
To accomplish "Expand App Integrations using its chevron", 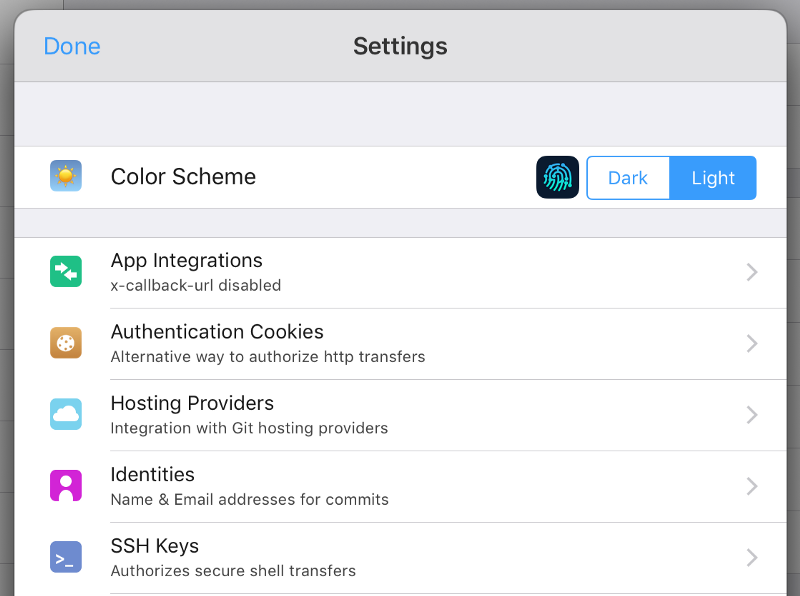I will pos(752,272).
